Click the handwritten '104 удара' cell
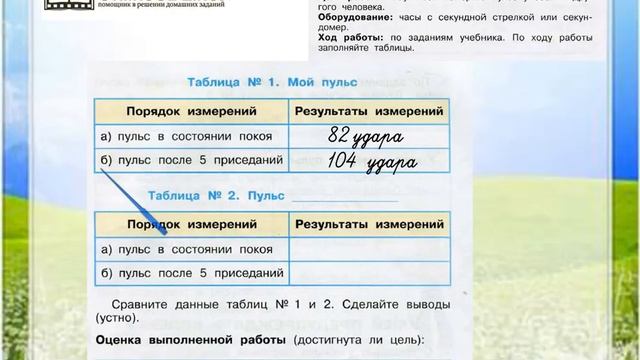 click(369, 160)
